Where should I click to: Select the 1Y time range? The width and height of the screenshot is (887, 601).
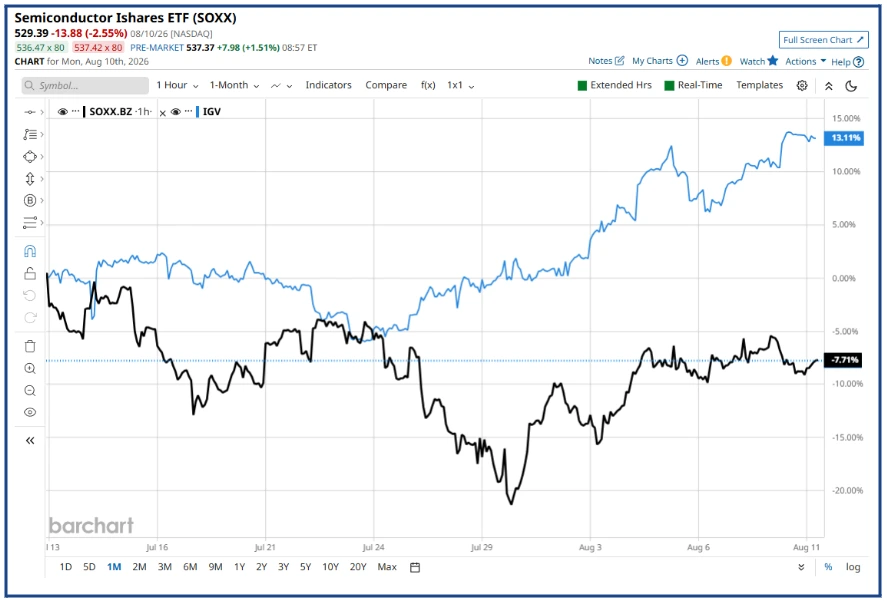[x=239, y=566]
